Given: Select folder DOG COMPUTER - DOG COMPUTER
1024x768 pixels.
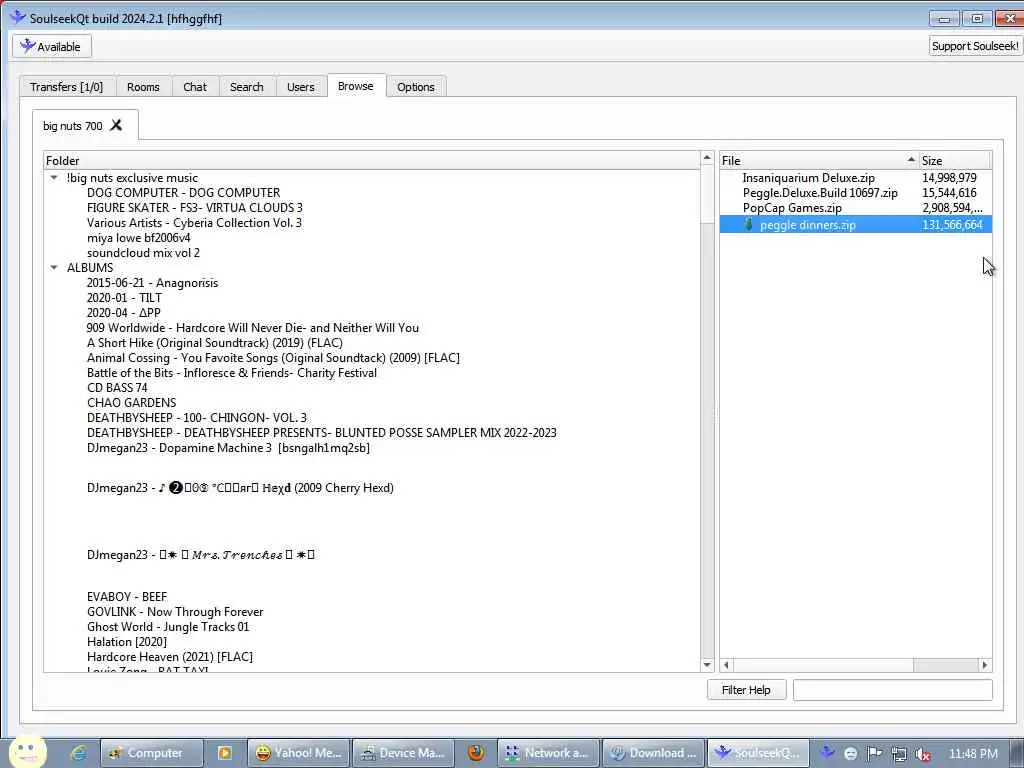Looking at the screenshot, I should point(184,193).
